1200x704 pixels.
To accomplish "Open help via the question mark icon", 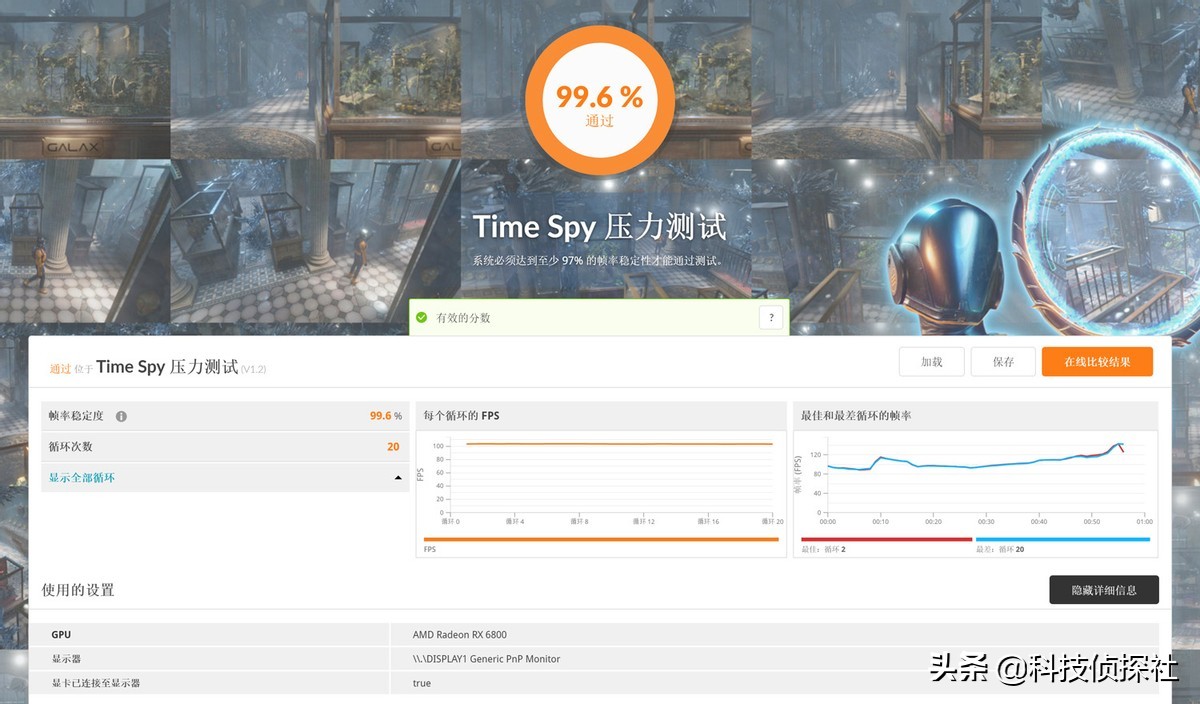I will [x=770, y=316].
